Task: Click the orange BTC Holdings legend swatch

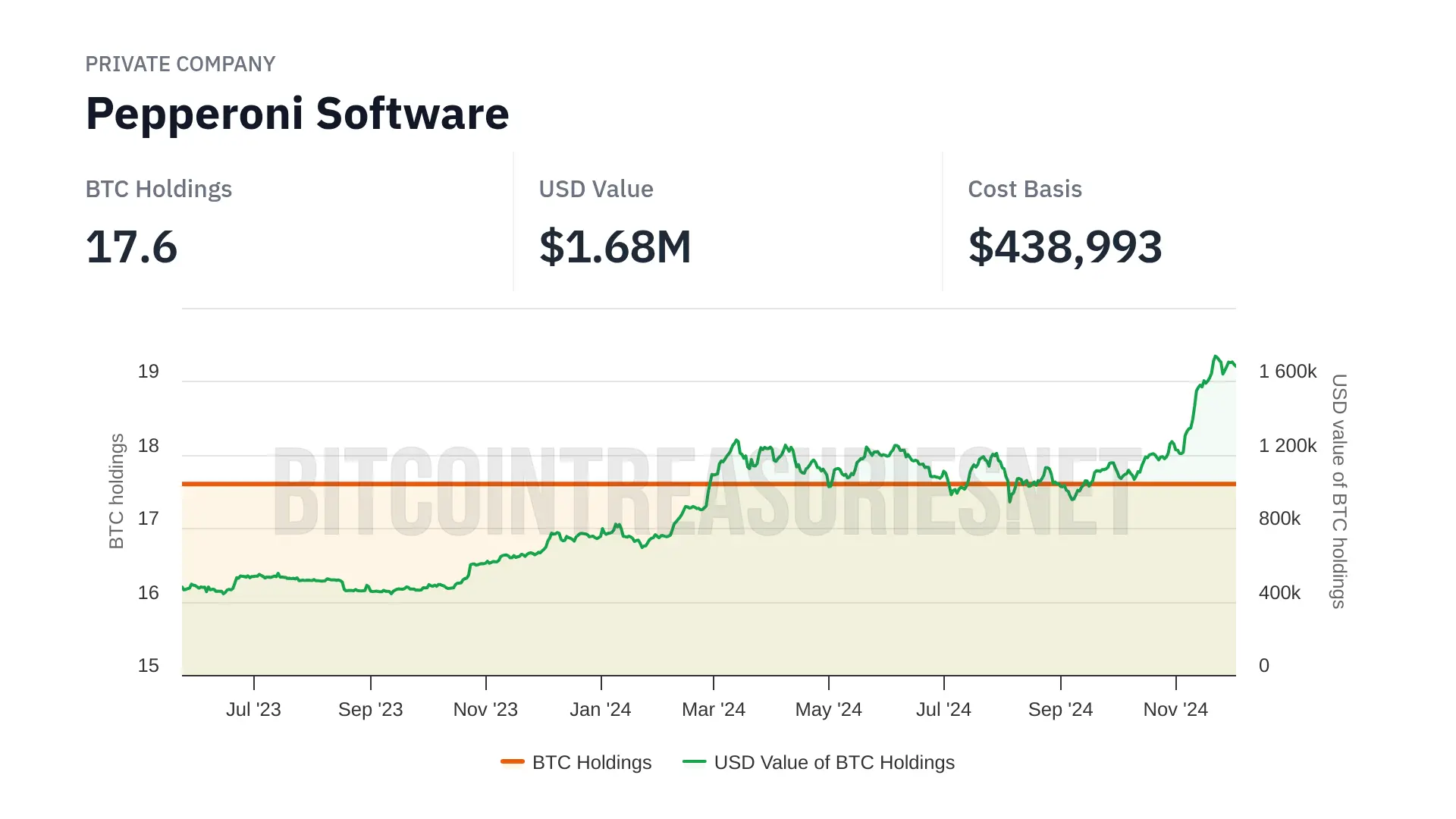Action: [513, 761]
